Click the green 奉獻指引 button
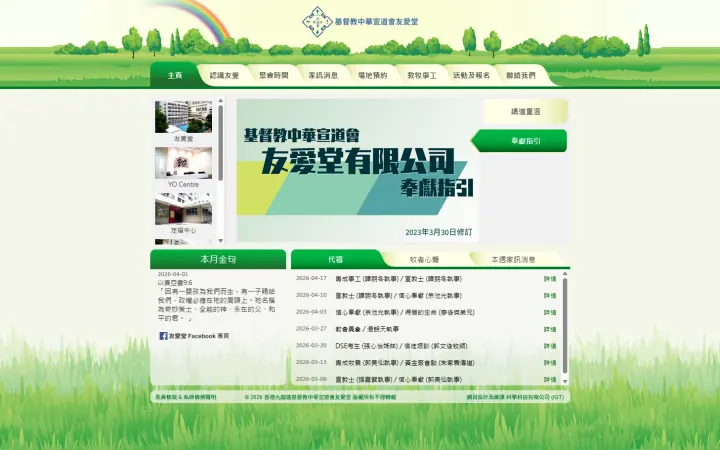This screenshot has width=720, height=450. coord(520,141)
